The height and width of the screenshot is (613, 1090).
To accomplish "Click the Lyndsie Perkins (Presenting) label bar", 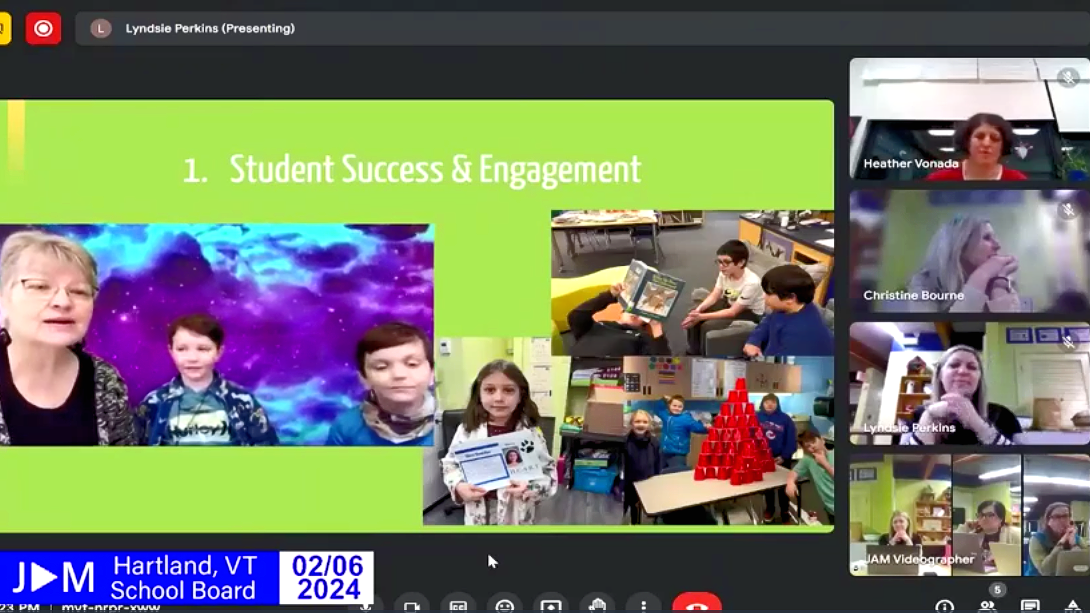I will 210,29.
